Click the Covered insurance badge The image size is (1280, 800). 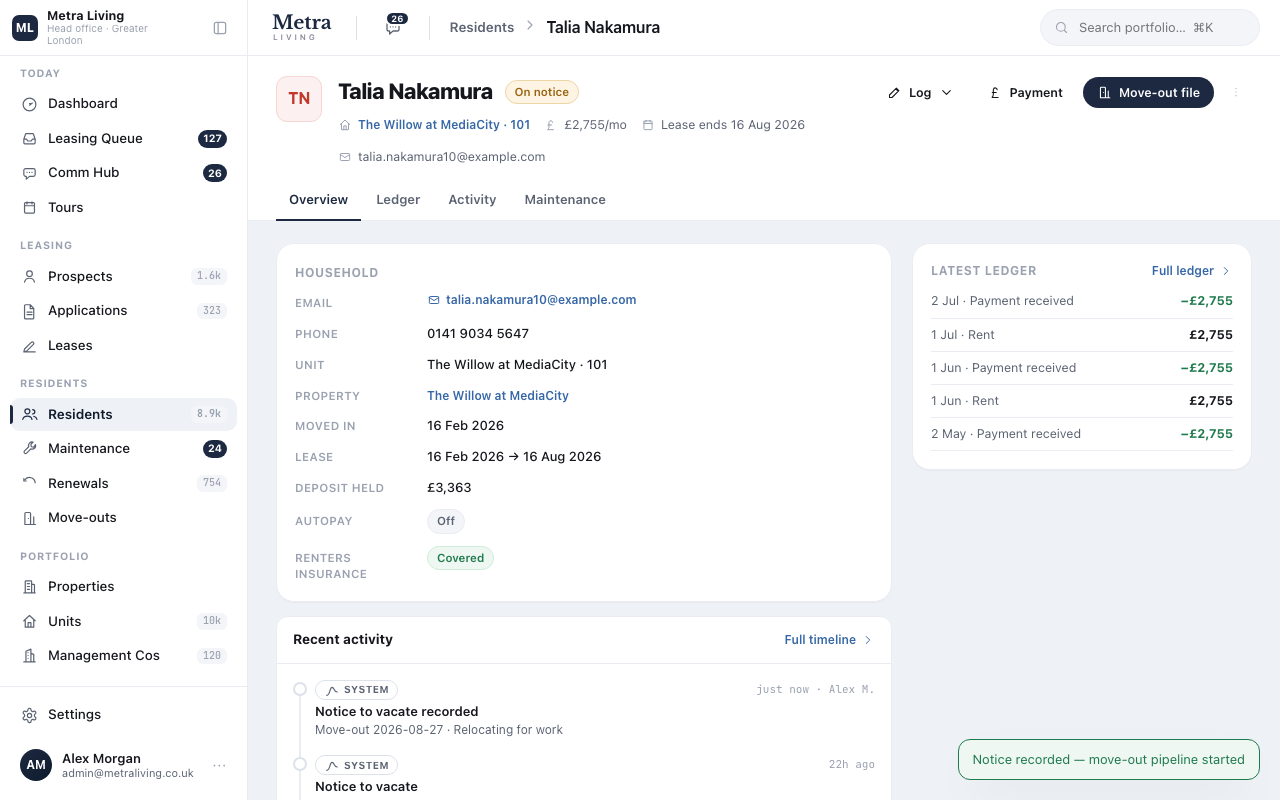(460, 558)
